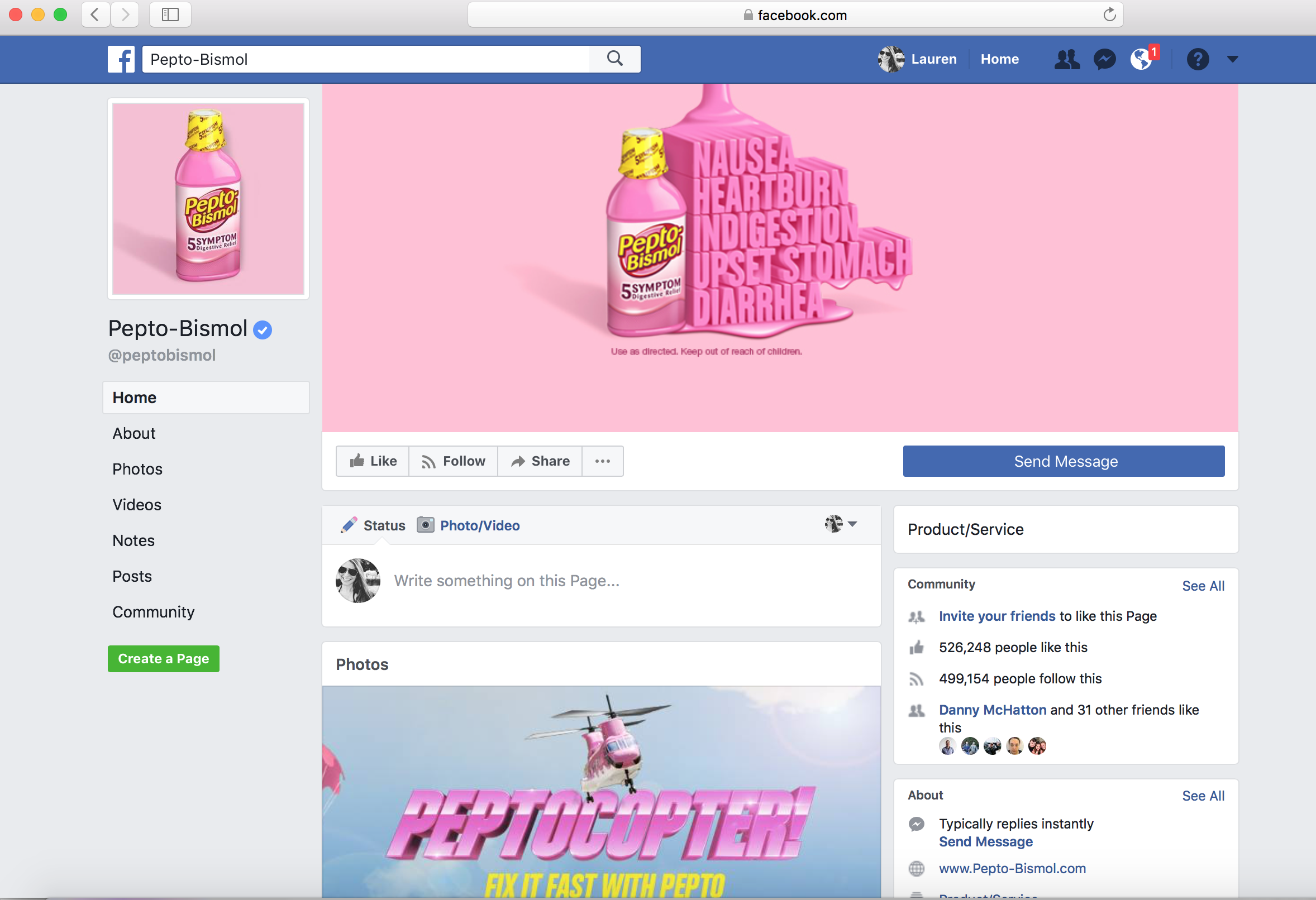
Task: Toggle the browser sidebar panel
Action: (169, 15)
